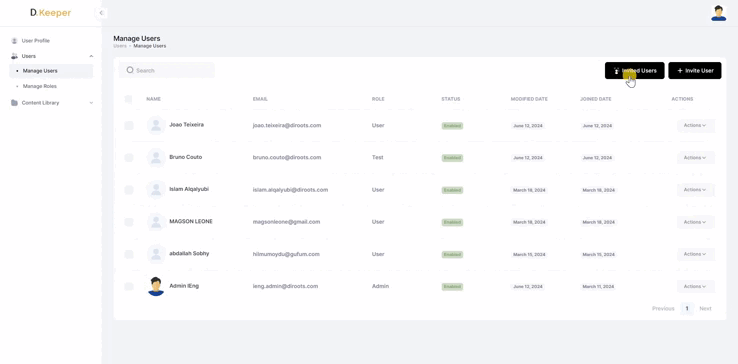This screenshot has height=364, width=738.
Task: Click the name MAGSON LEONE
Action: coord(191,221)
